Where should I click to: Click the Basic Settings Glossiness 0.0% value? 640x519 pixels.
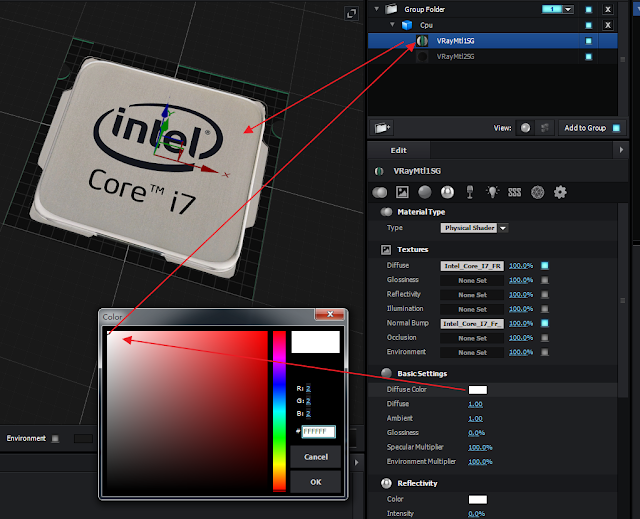(476, 432)
